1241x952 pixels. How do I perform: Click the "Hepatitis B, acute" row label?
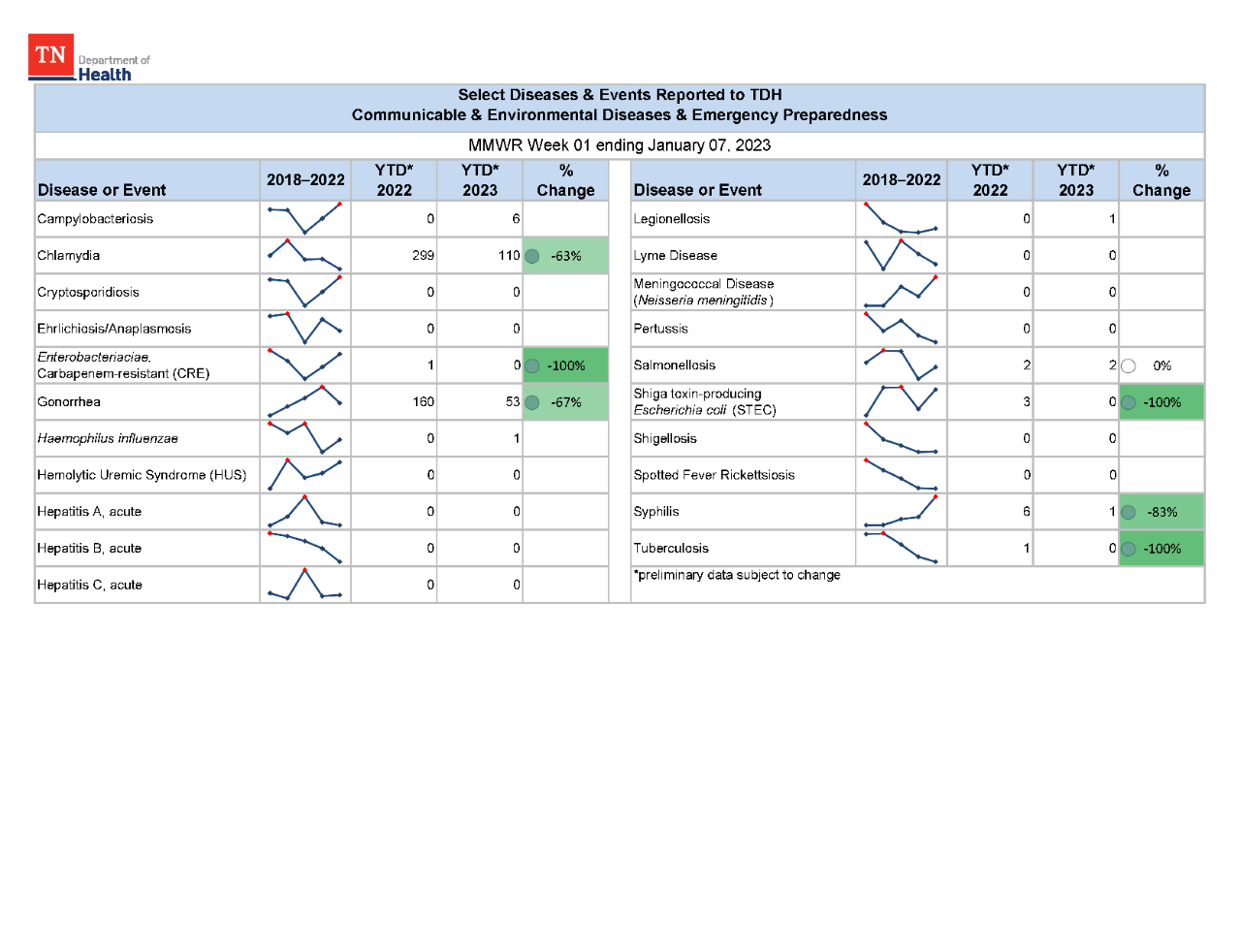click(x=89, y=549)
